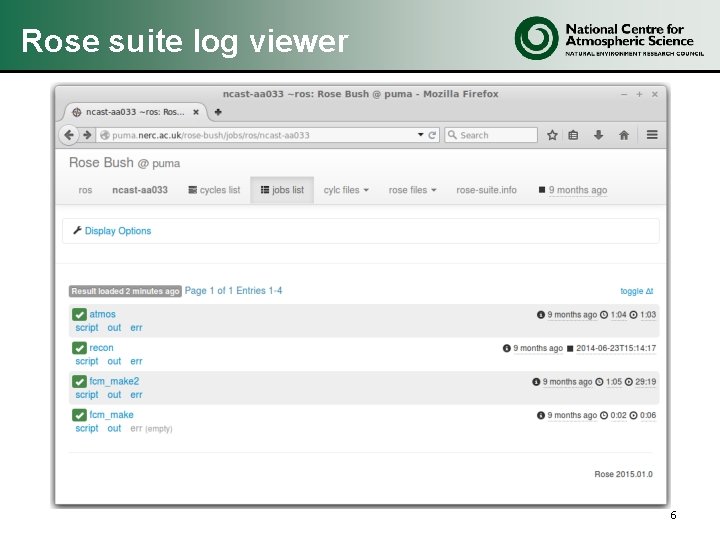Click the info icon in the atmos row
The height and width of the screenshot is (540, 720).
pyautogui.click(x=540, y=315)
